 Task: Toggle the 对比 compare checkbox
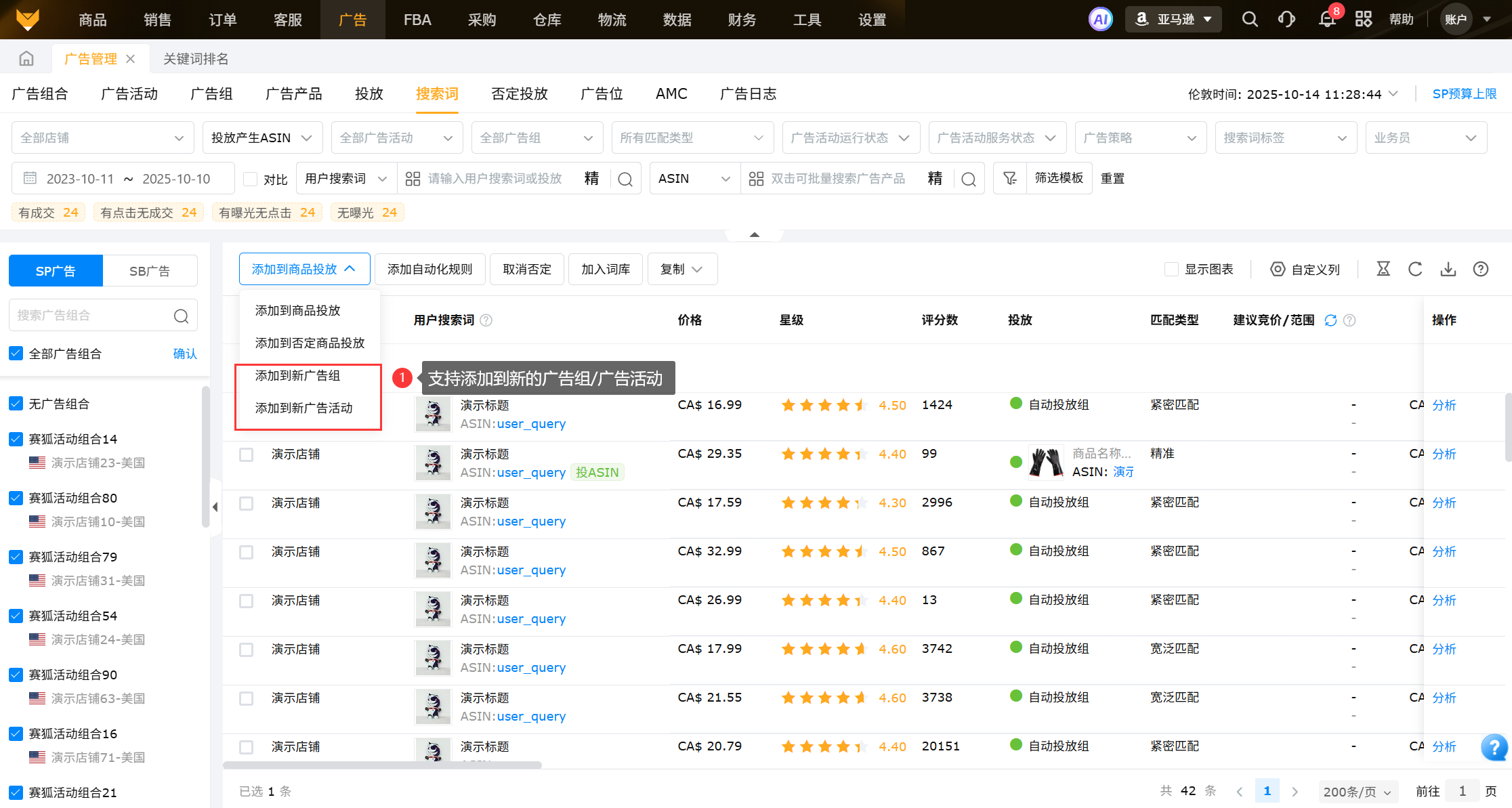pos(251,179)
